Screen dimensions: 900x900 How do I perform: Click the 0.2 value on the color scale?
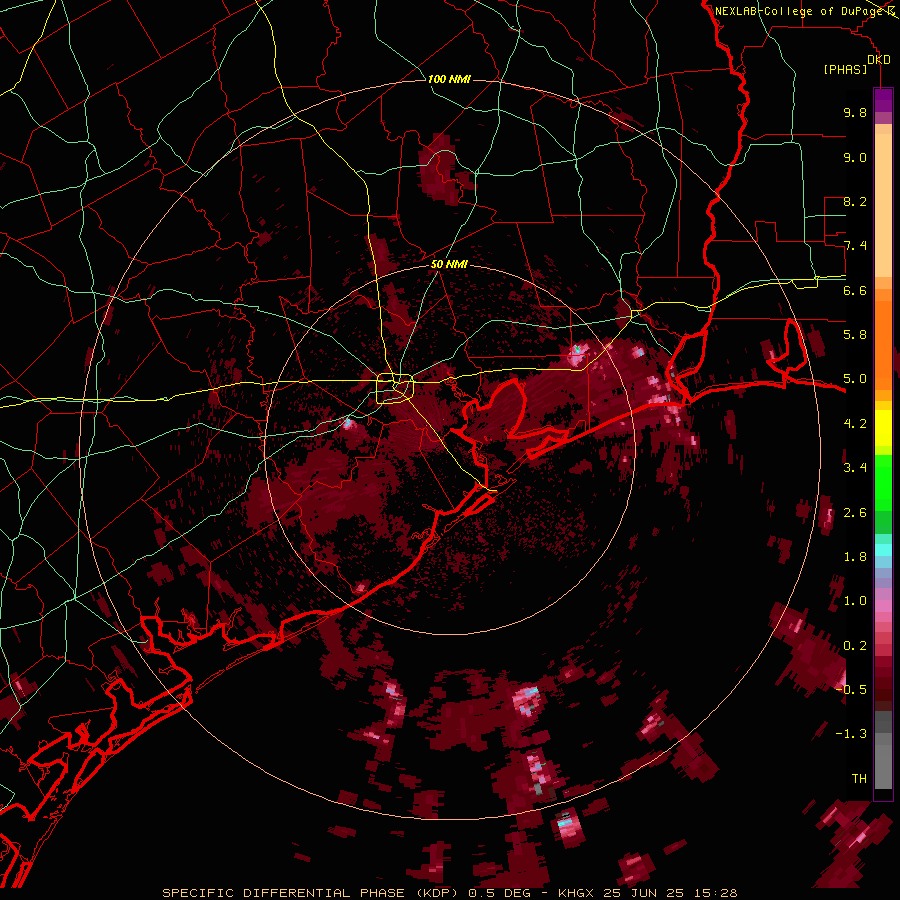click(855, 646)
